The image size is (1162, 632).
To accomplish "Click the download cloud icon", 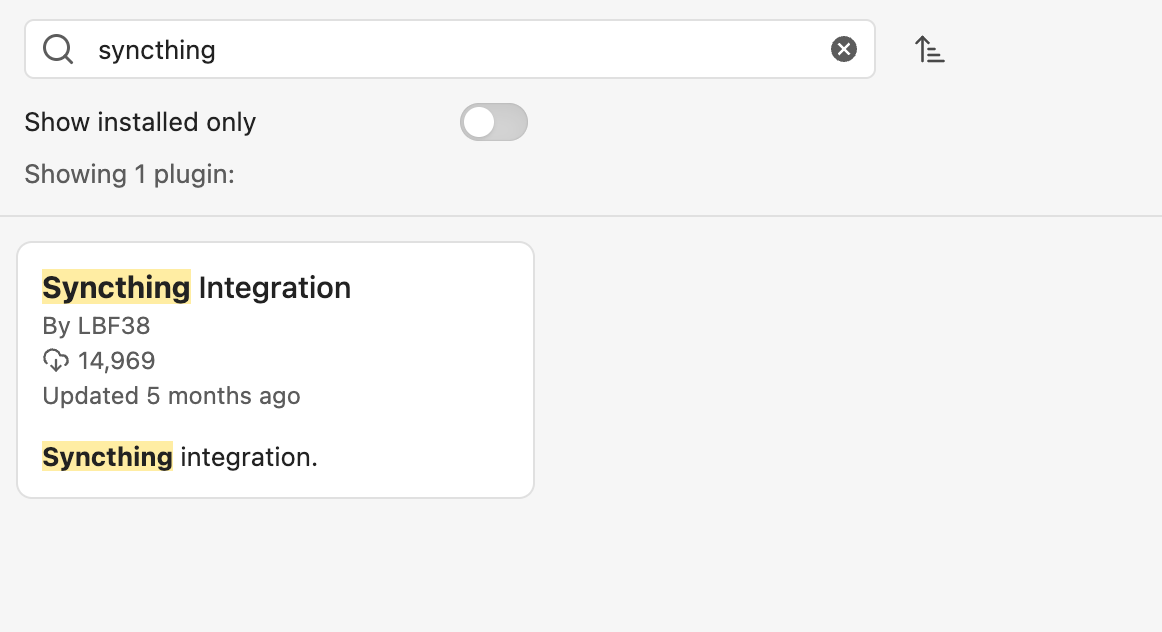I will coord(56,360).
